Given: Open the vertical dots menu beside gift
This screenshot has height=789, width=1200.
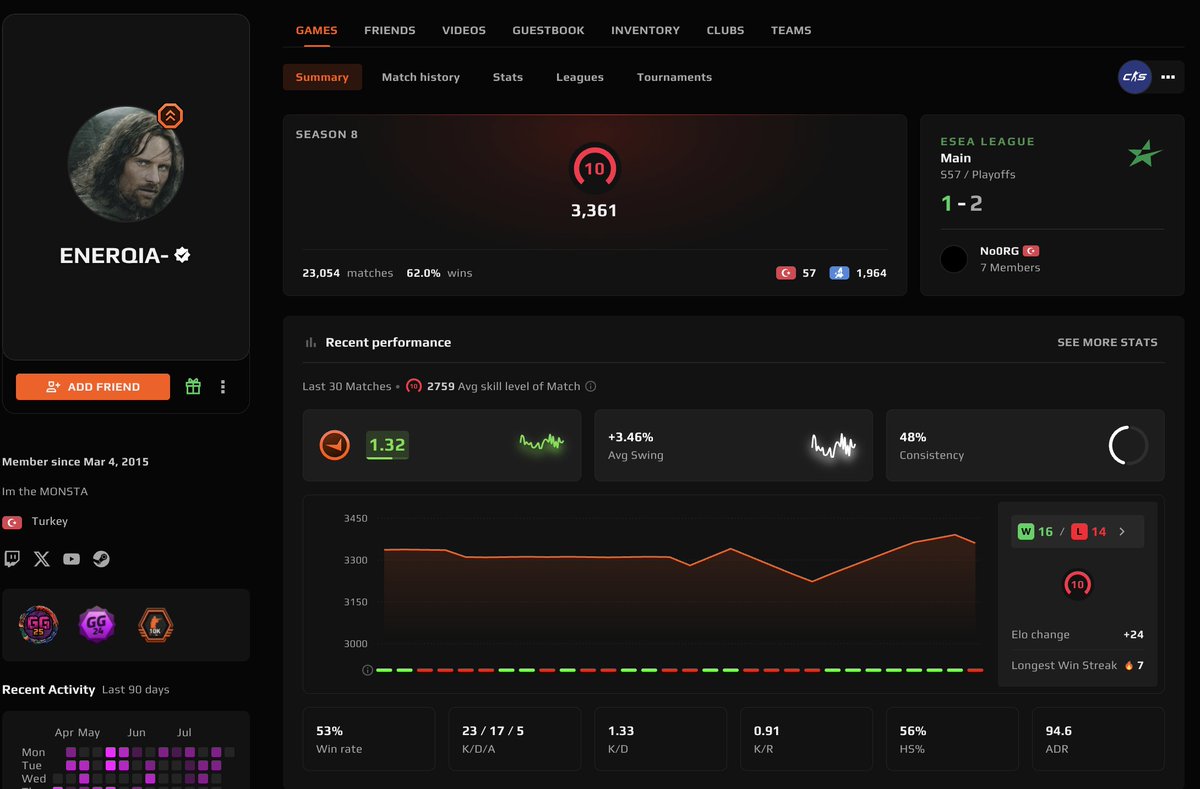Looking at the screenshot, I should pyautogui.click(x=223, y=387).
